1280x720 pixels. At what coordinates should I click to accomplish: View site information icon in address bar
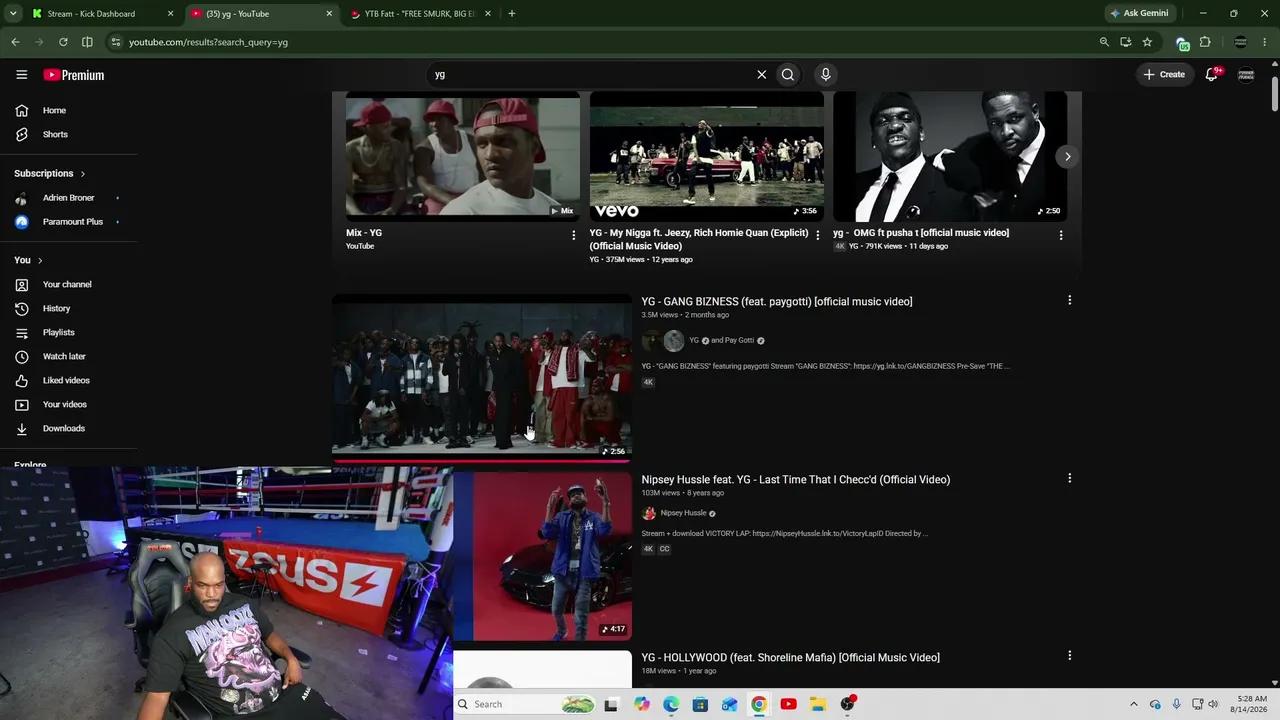pyautogui.click(x=115, y=42)
